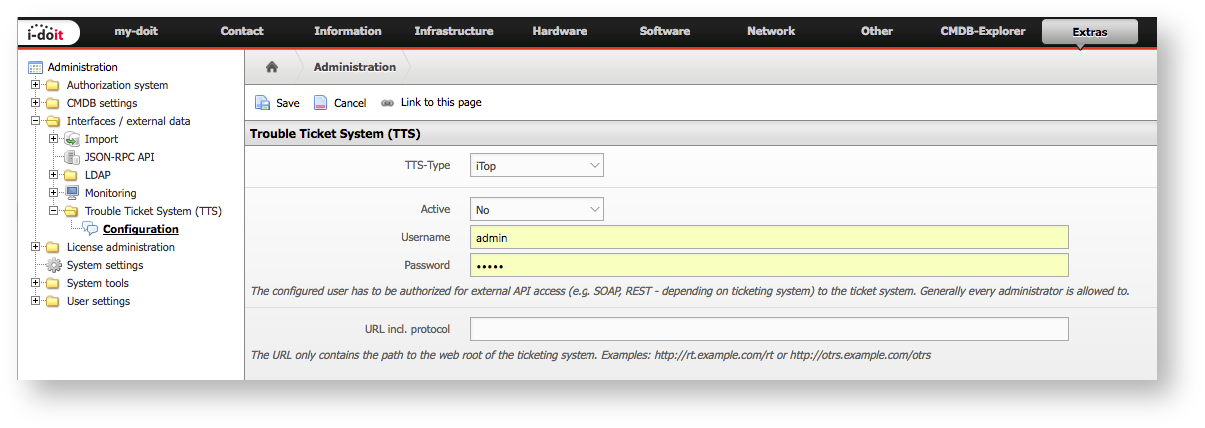Open the Infrastructure menu
This screenshot has width=1205, height=428.
click(454, 31)
